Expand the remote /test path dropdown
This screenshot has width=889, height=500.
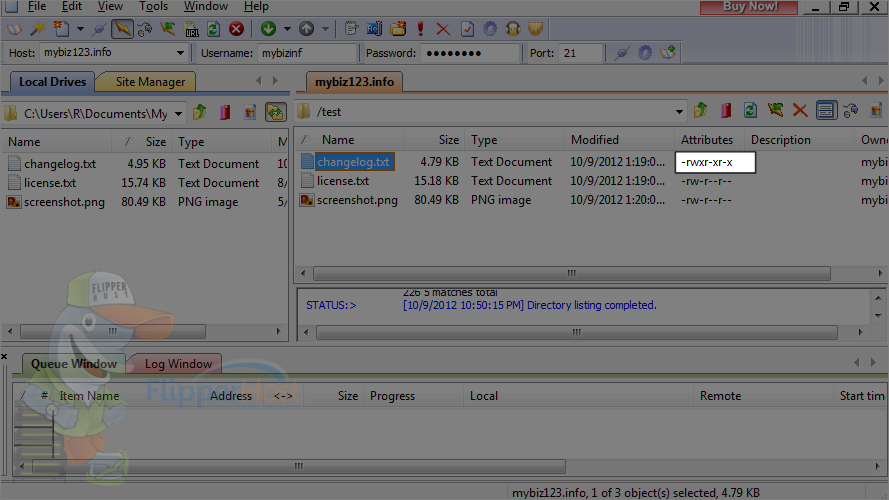tap(679, 112)
